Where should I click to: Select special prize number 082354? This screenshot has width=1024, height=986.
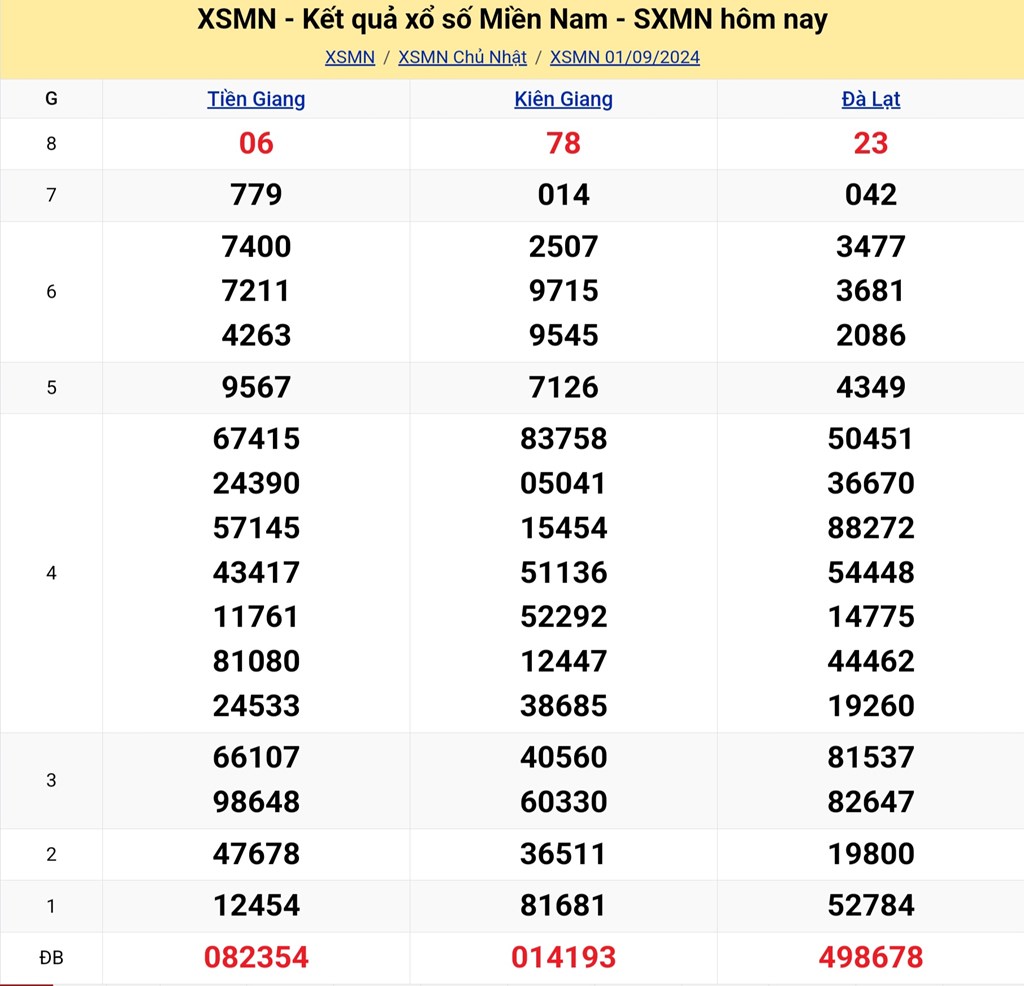(x=256, y=957)
